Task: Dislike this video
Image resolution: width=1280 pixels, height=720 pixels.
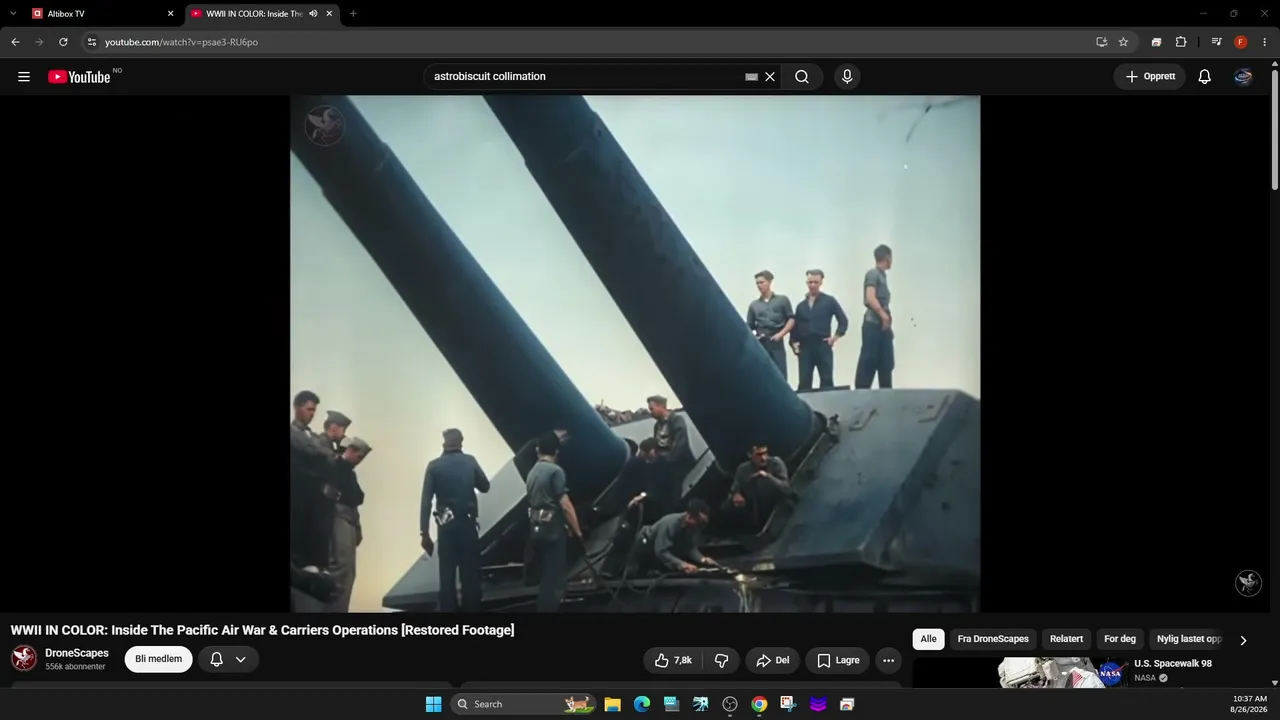Action: coord(721,660)
